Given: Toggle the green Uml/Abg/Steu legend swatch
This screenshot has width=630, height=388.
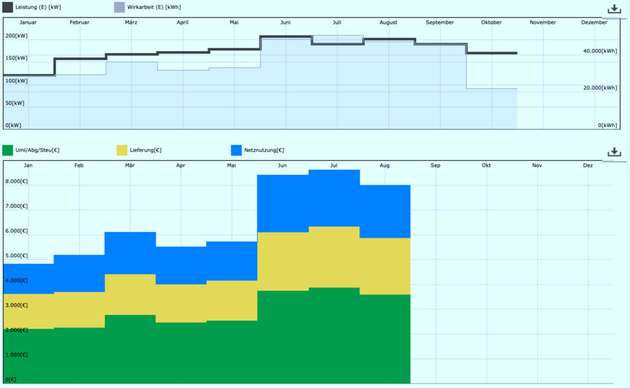Looking at the screenshot, I should [8, 150].
